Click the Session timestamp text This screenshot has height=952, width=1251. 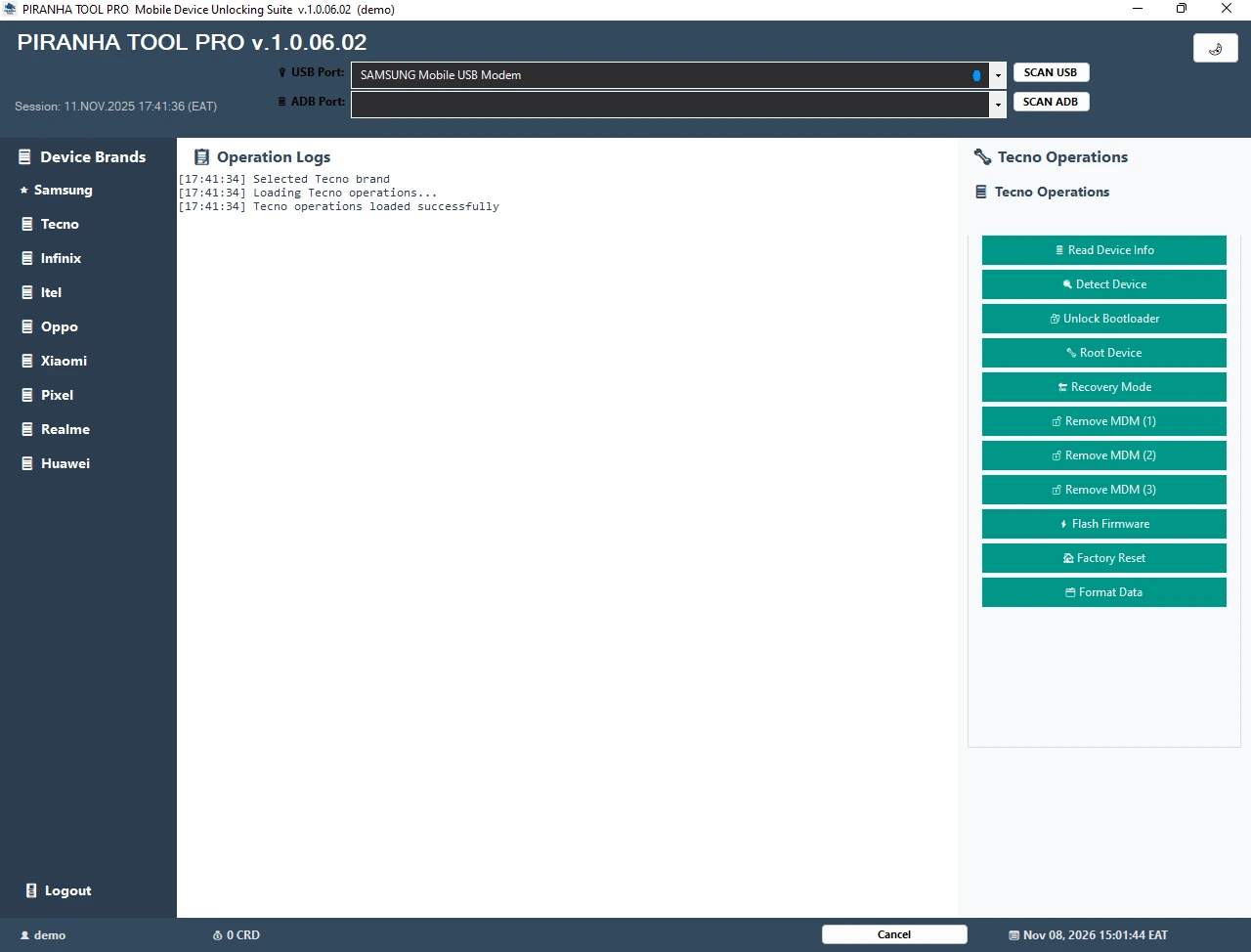tap(116, 107)
